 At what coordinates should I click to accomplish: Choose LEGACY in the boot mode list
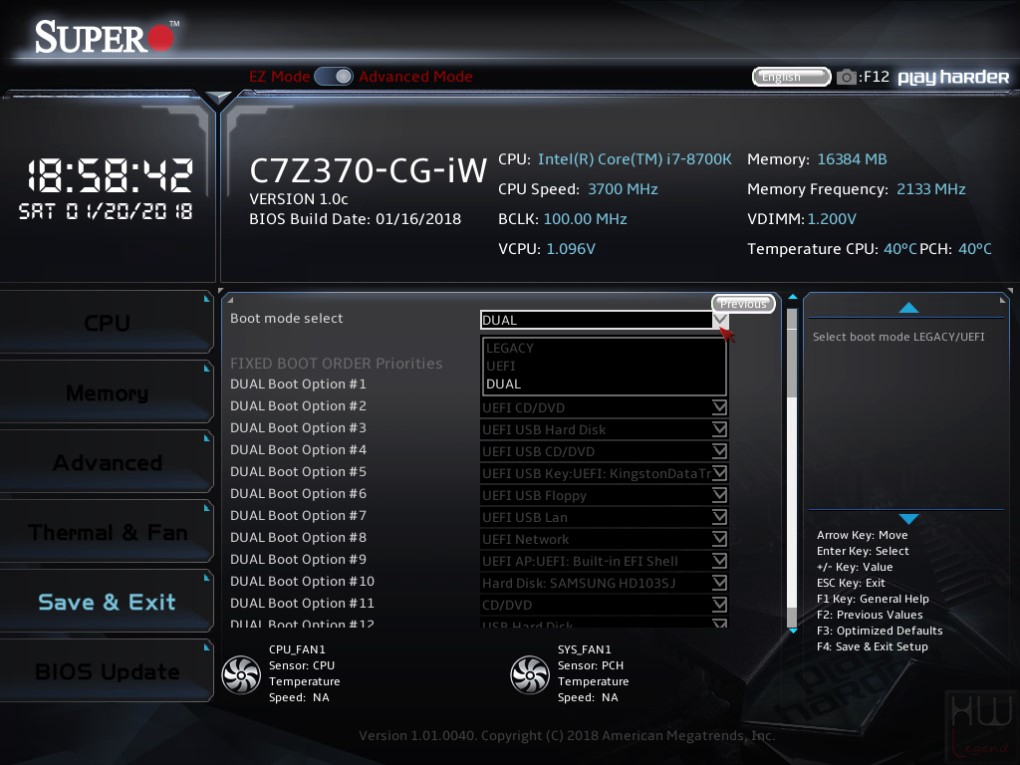(509, 348)
